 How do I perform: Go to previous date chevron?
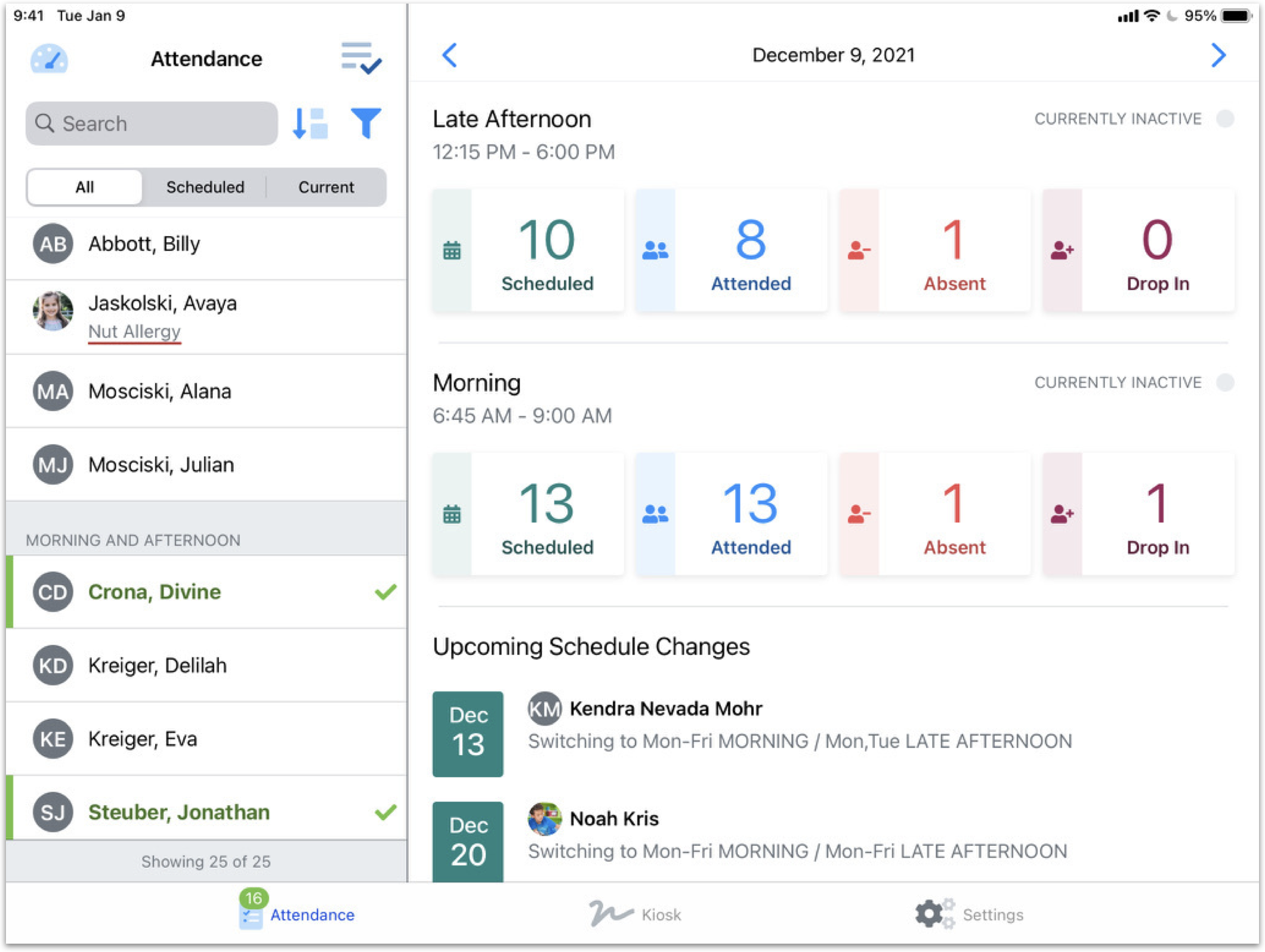(x=450, y=55)
